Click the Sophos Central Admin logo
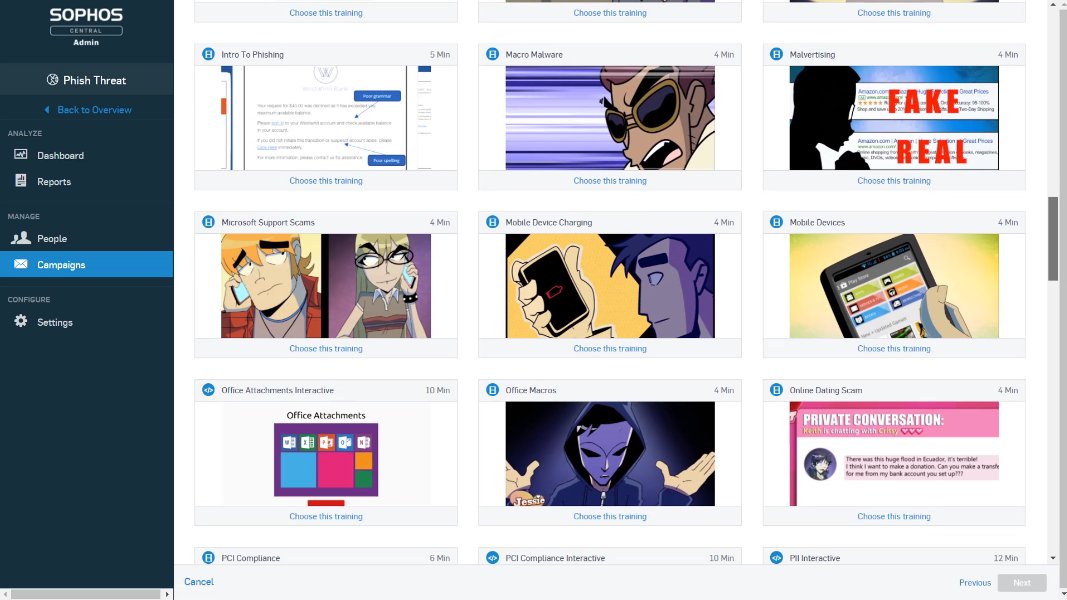Screen dimensions: 1067x600 86,26
